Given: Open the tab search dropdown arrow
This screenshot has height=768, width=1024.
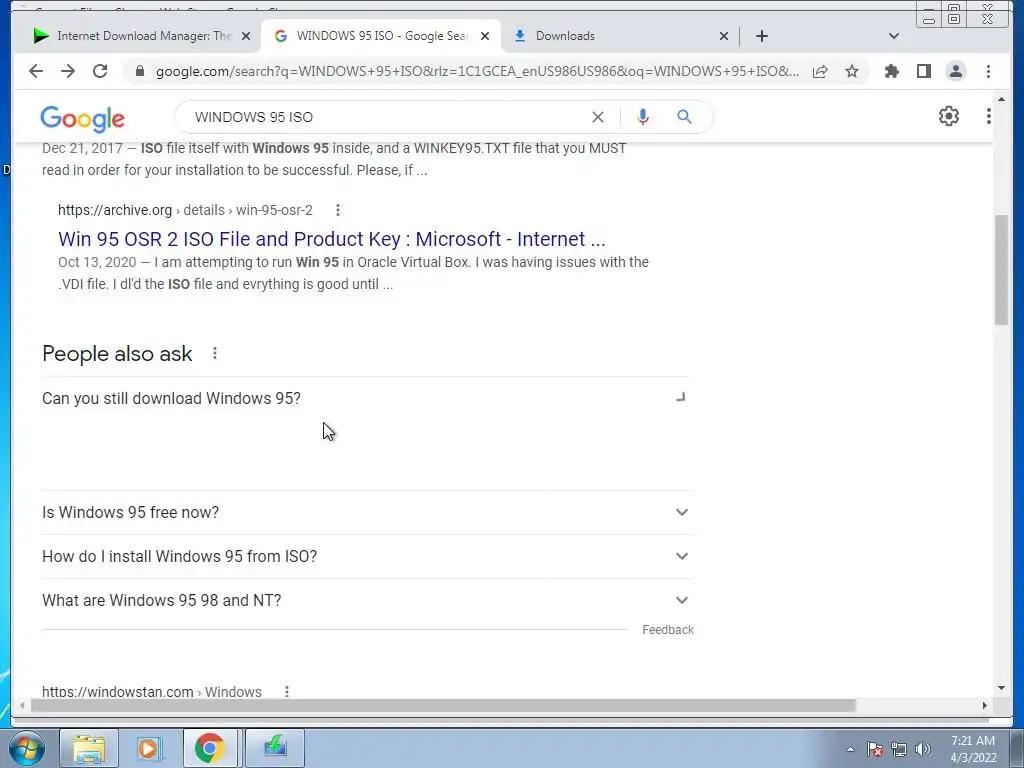Looking at the screenshot, I should (x=894, y=36).
